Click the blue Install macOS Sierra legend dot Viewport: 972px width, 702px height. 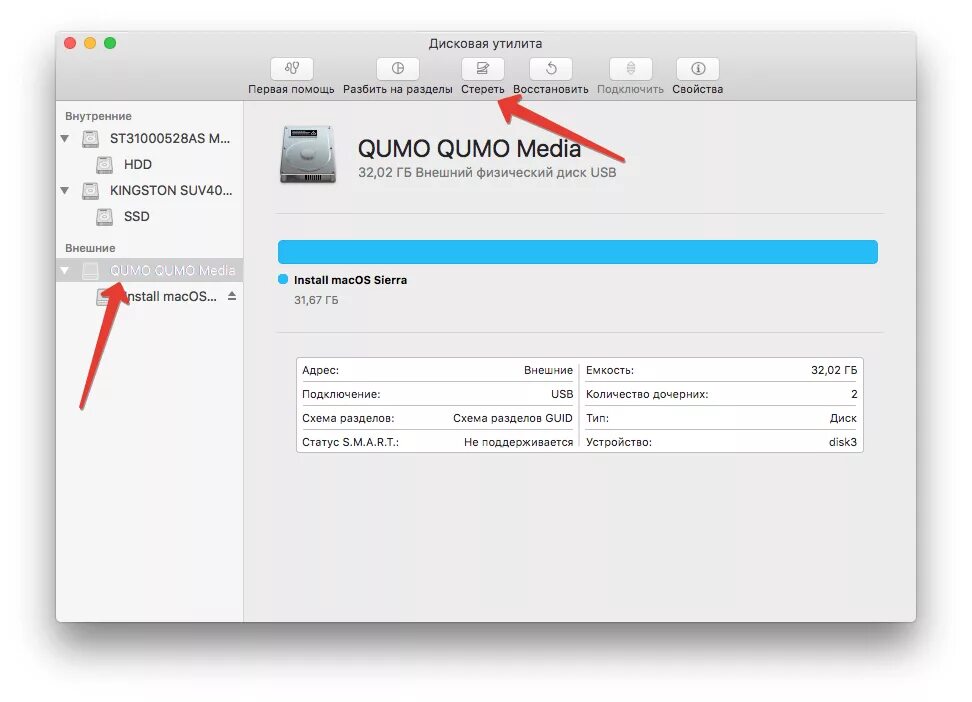point(283,279)
